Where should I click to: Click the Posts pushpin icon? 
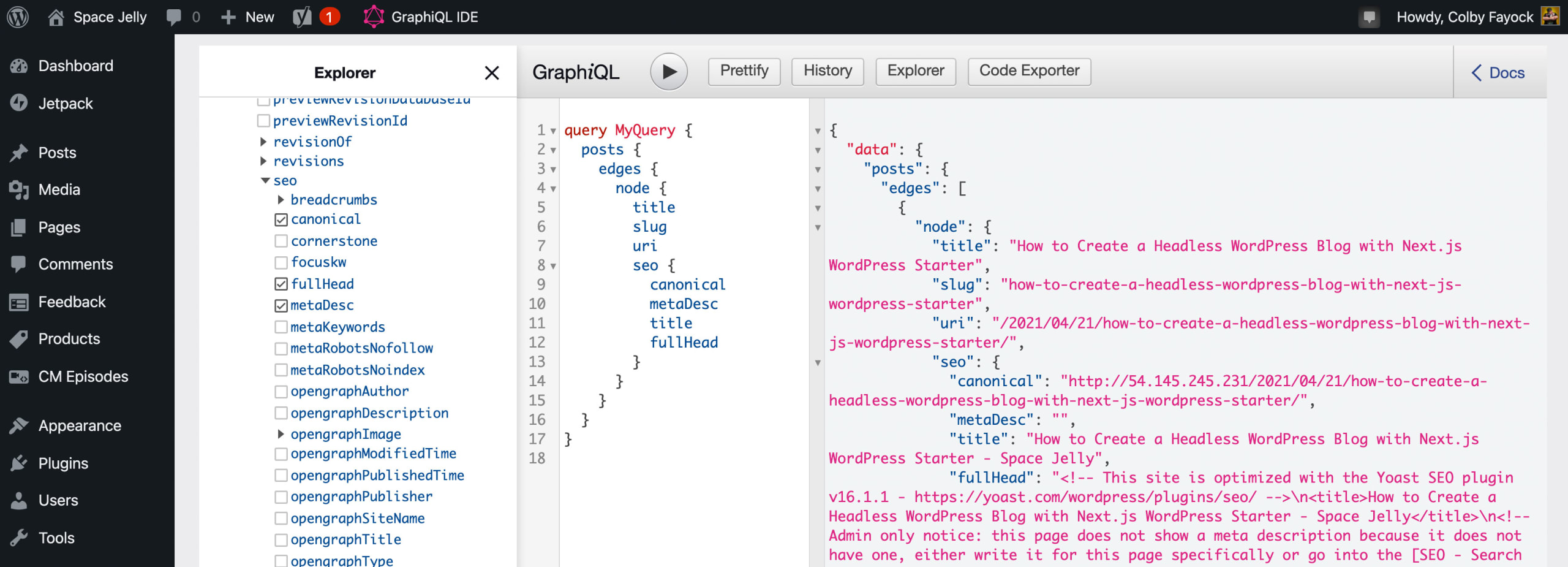pyautogui.click(x=19, y=153)
